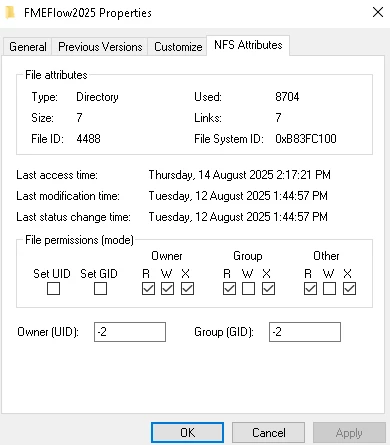Click the Size value 7

[79, 118]
